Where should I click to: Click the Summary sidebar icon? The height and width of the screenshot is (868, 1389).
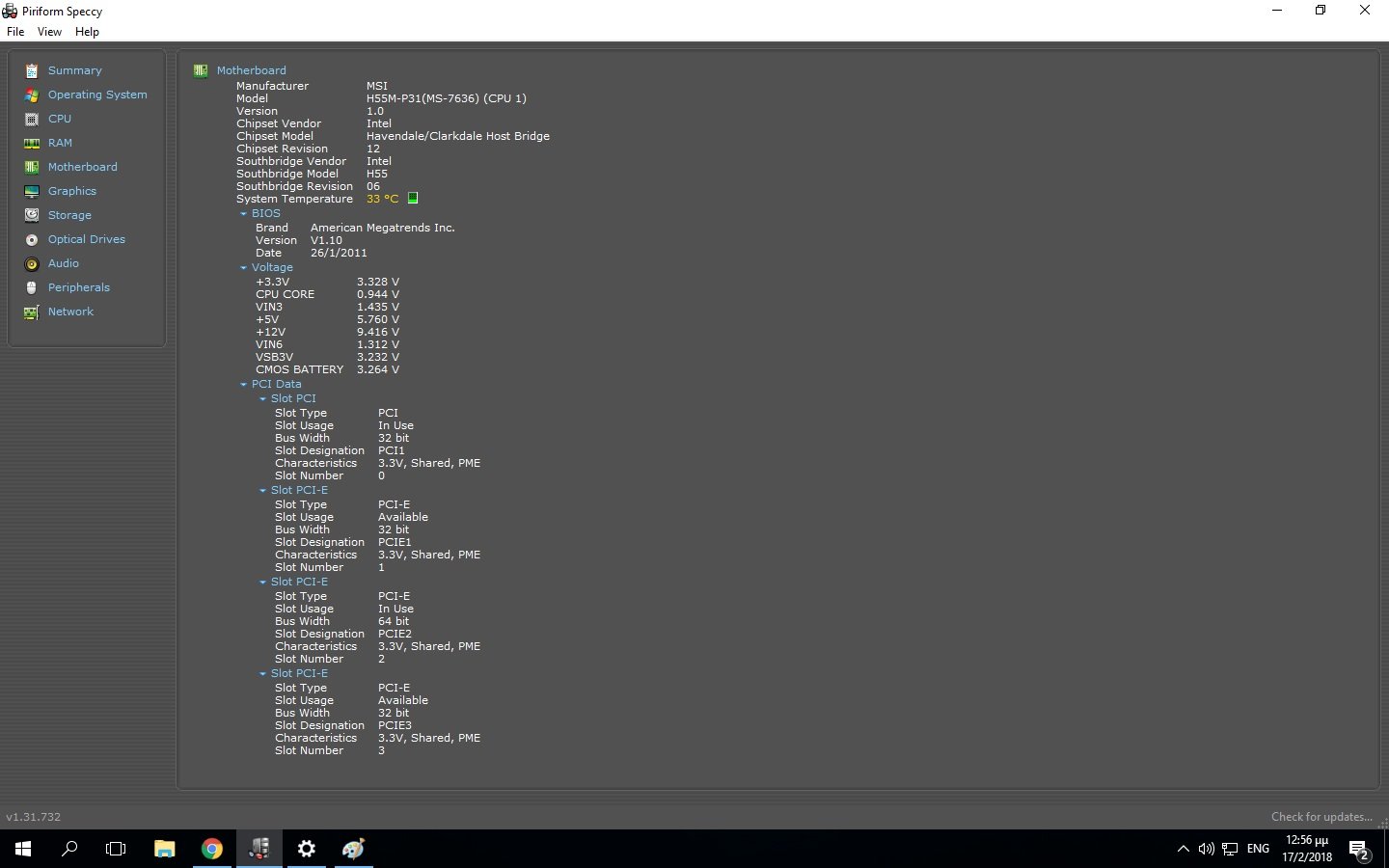pyautogui.click(x=31, y=70)
